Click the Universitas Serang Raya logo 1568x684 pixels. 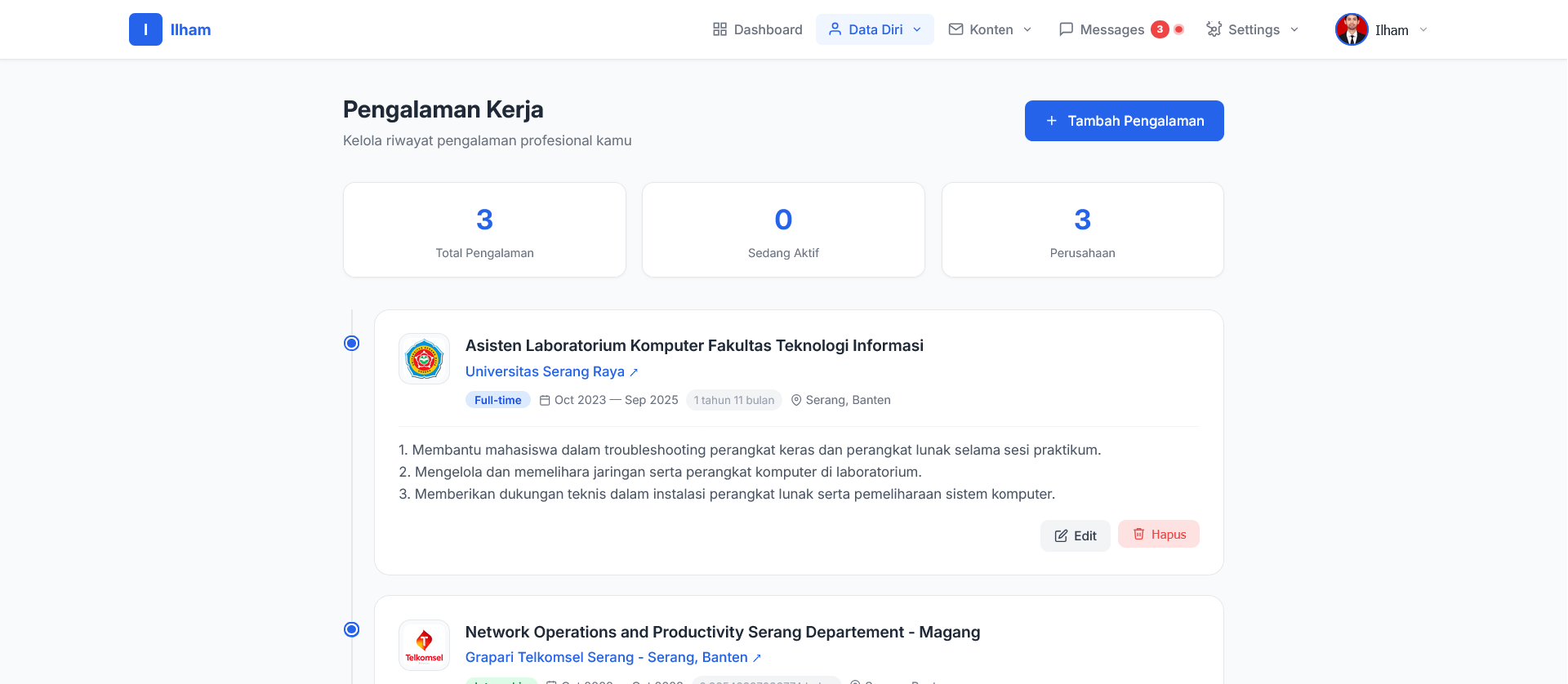pyautogui.click(x=424, y=358)
